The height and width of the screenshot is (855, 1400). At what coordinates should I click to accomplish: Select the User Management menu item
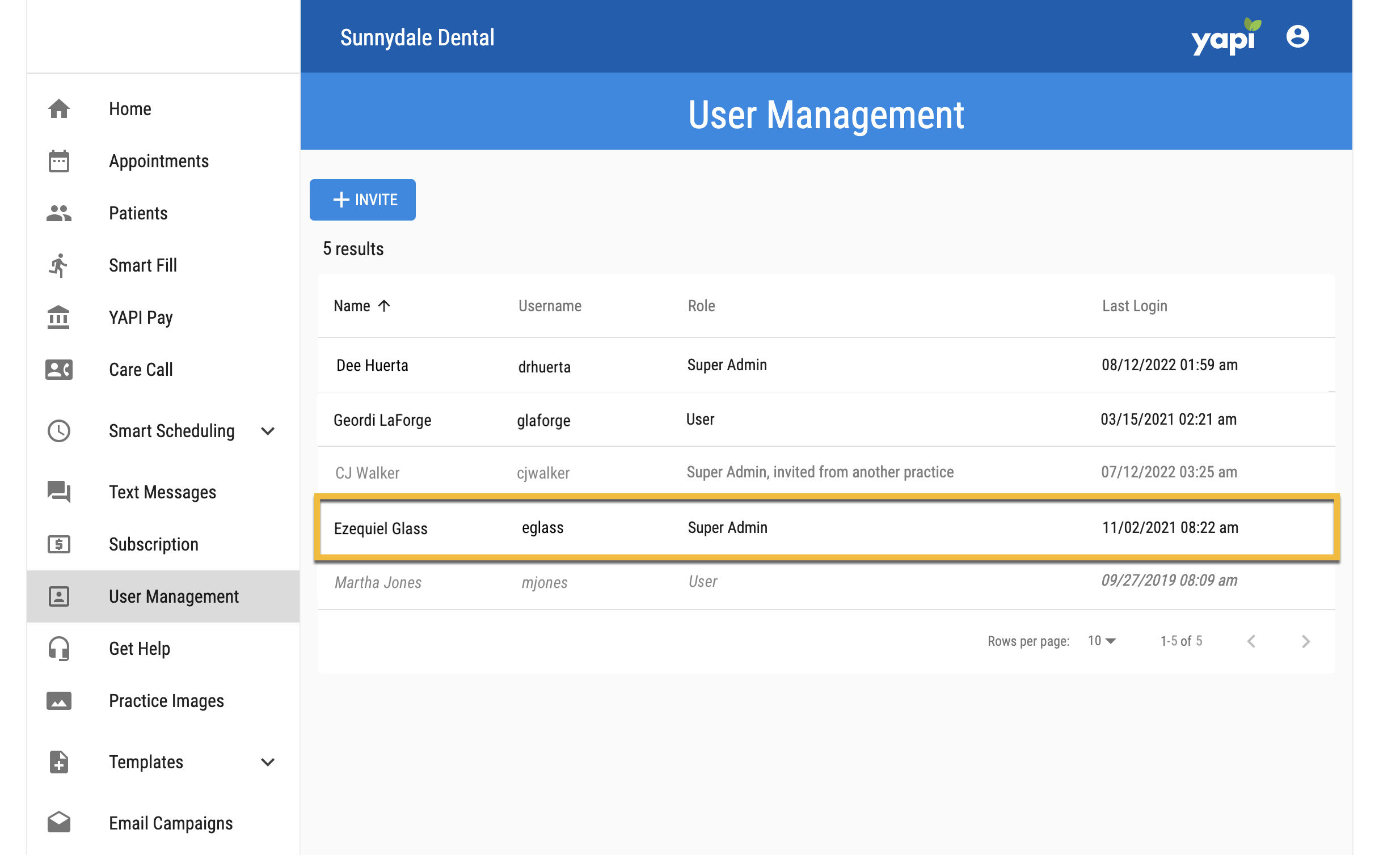coord(163,596)
